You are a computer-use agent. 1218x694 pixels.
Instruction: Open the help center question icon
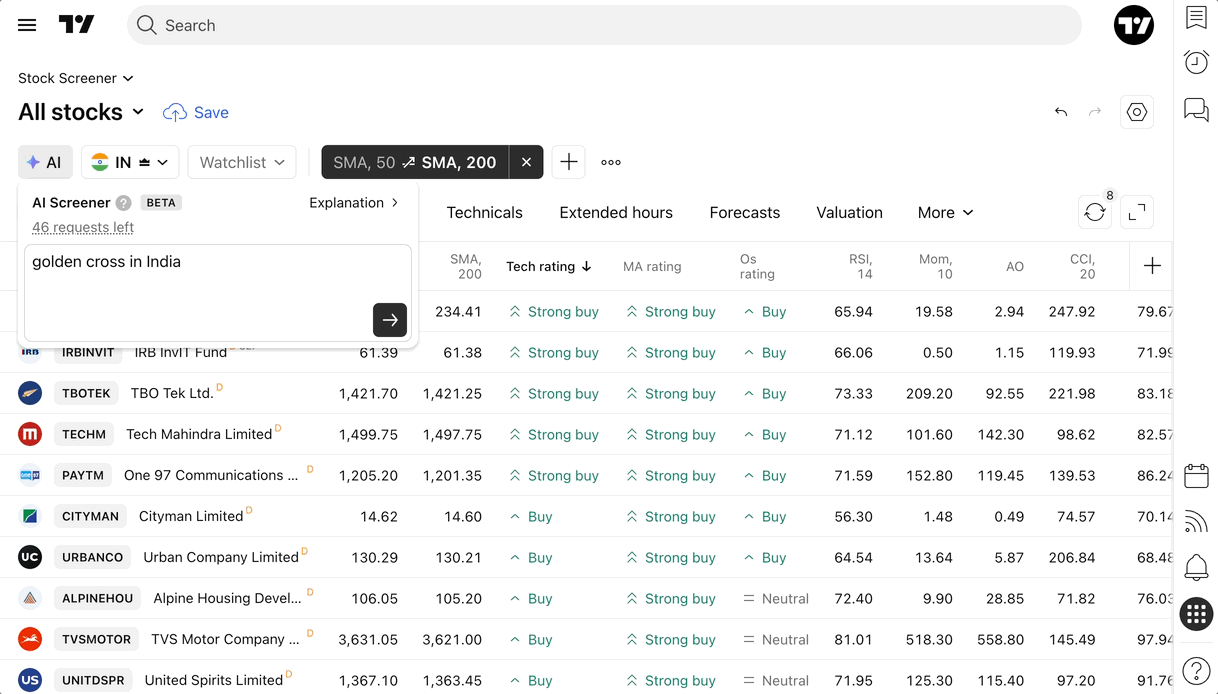click(x=1196, y=670)
